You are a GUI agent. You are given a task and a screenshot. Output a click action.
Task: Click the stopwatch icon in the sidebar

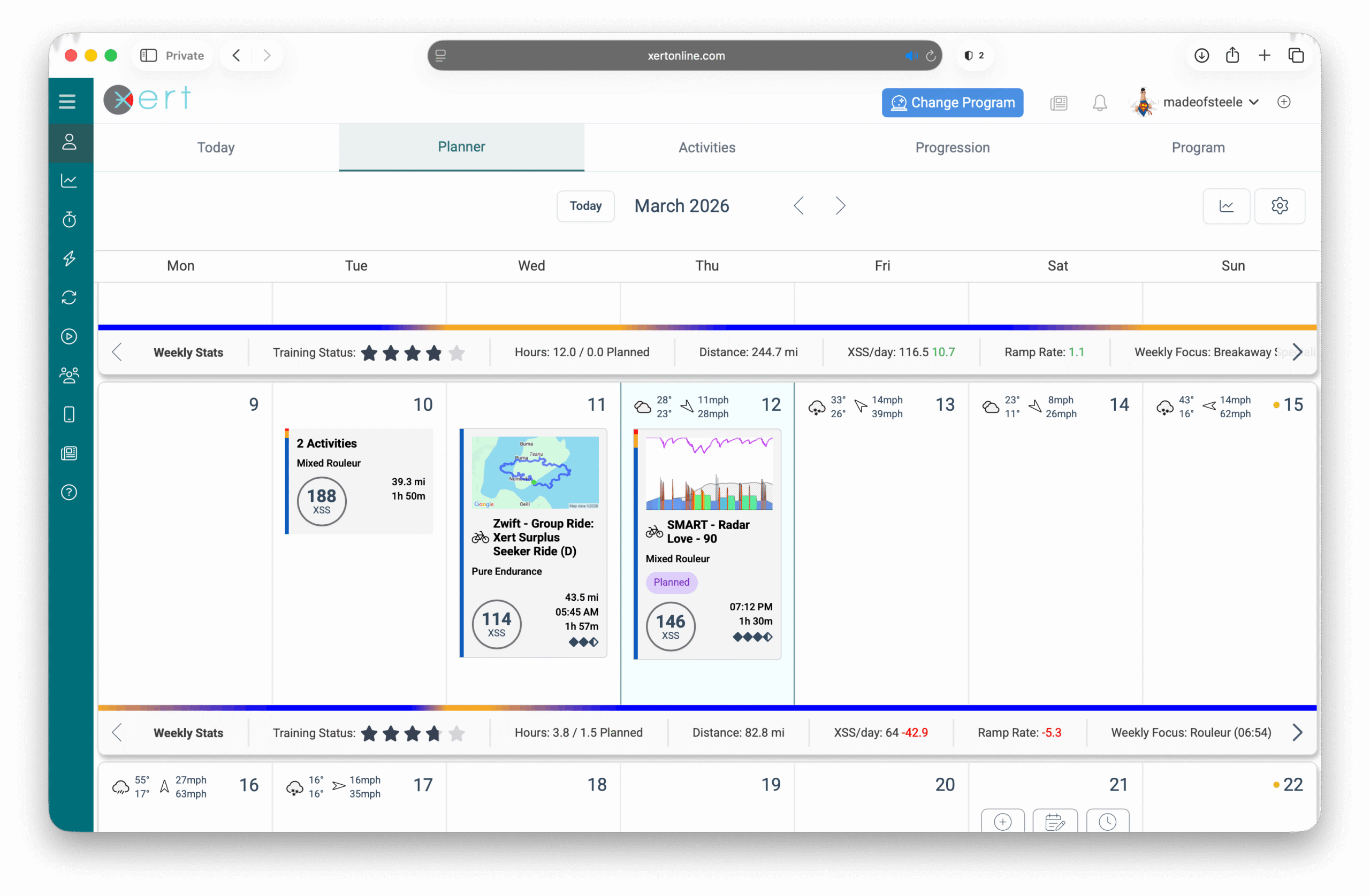[69, 219]
